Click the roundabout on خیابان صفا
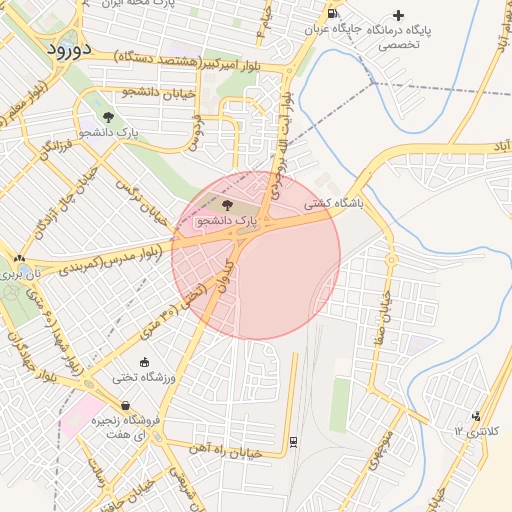The height and width of the screenshot is (512, 512). [x=391, y=259]
